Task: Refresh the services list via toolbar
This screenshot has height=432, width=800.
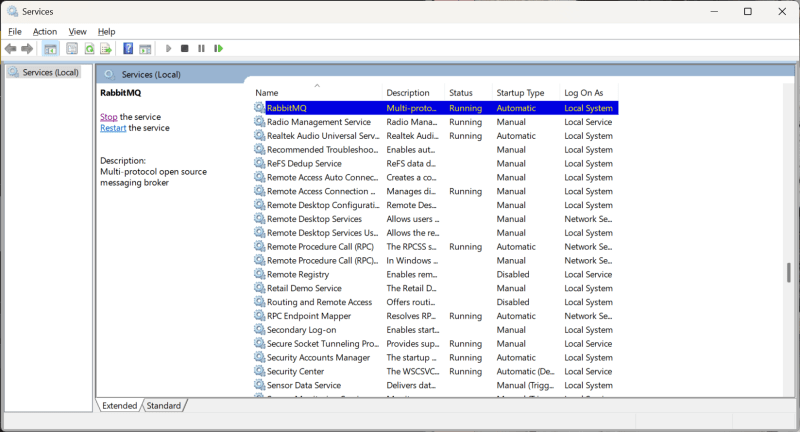Action: [x=89, y=48]
